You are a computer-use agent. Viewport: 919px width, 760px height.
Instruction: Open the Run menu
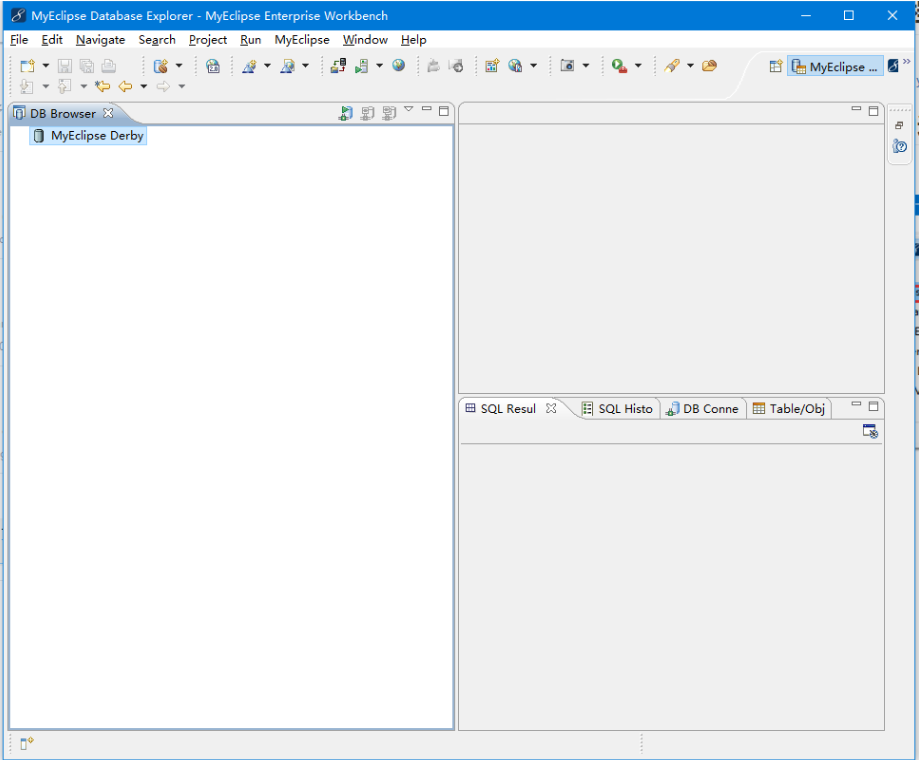[x=250, y=40]
